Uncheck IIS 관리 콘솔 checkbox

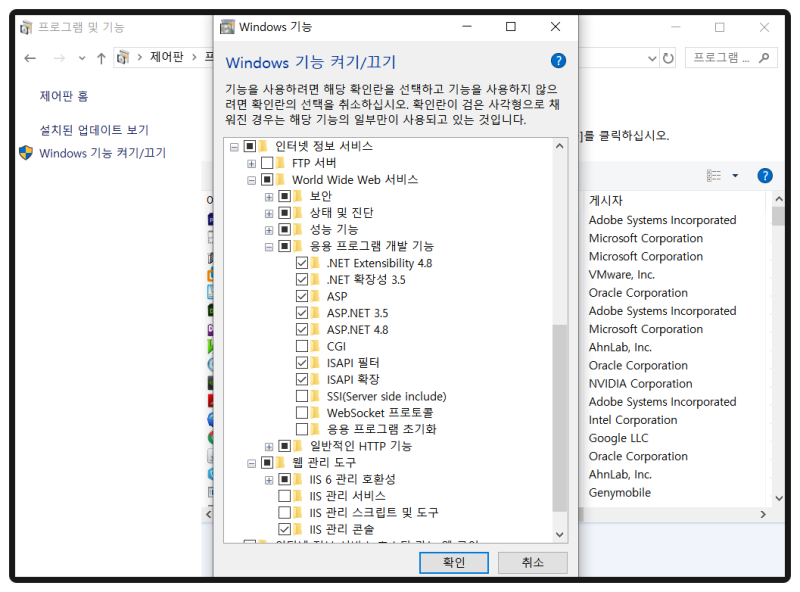click(284, 529)
